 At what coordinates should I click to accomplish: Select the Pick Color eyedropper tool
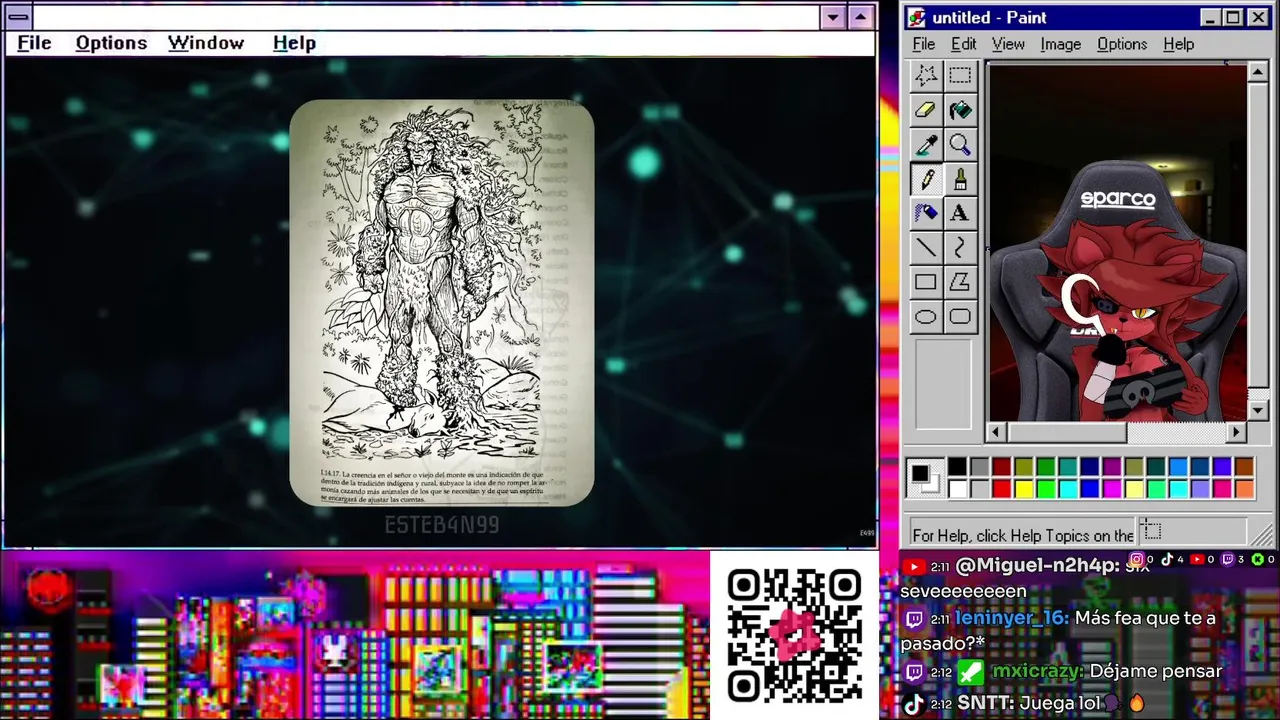[x=926, y=145]
